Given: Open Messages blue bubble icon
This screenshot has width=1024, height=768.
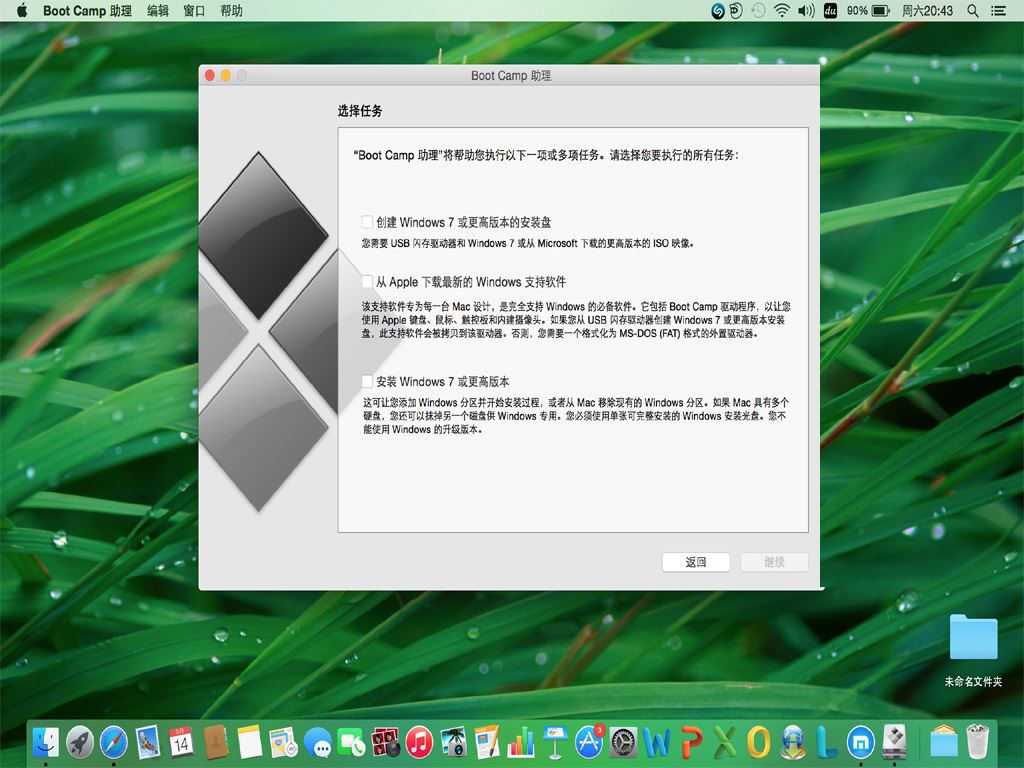Looking at the screenshot, I should [317, 742].
